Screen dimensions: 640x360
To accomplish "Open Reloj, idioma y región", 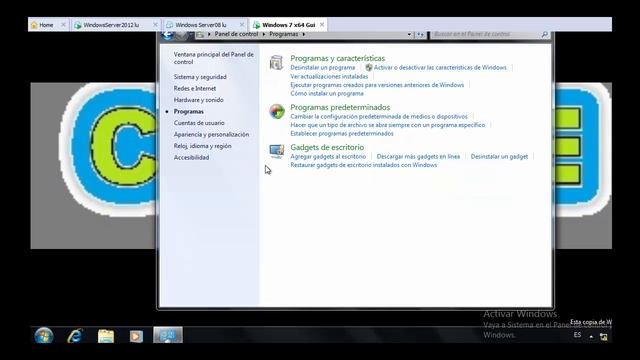I will 202,146.
